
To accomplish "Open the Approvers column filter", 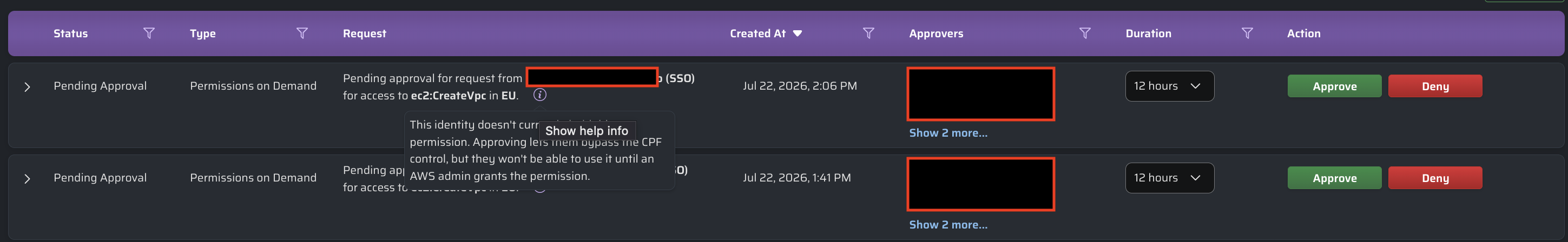I will tap(1085, 33).
